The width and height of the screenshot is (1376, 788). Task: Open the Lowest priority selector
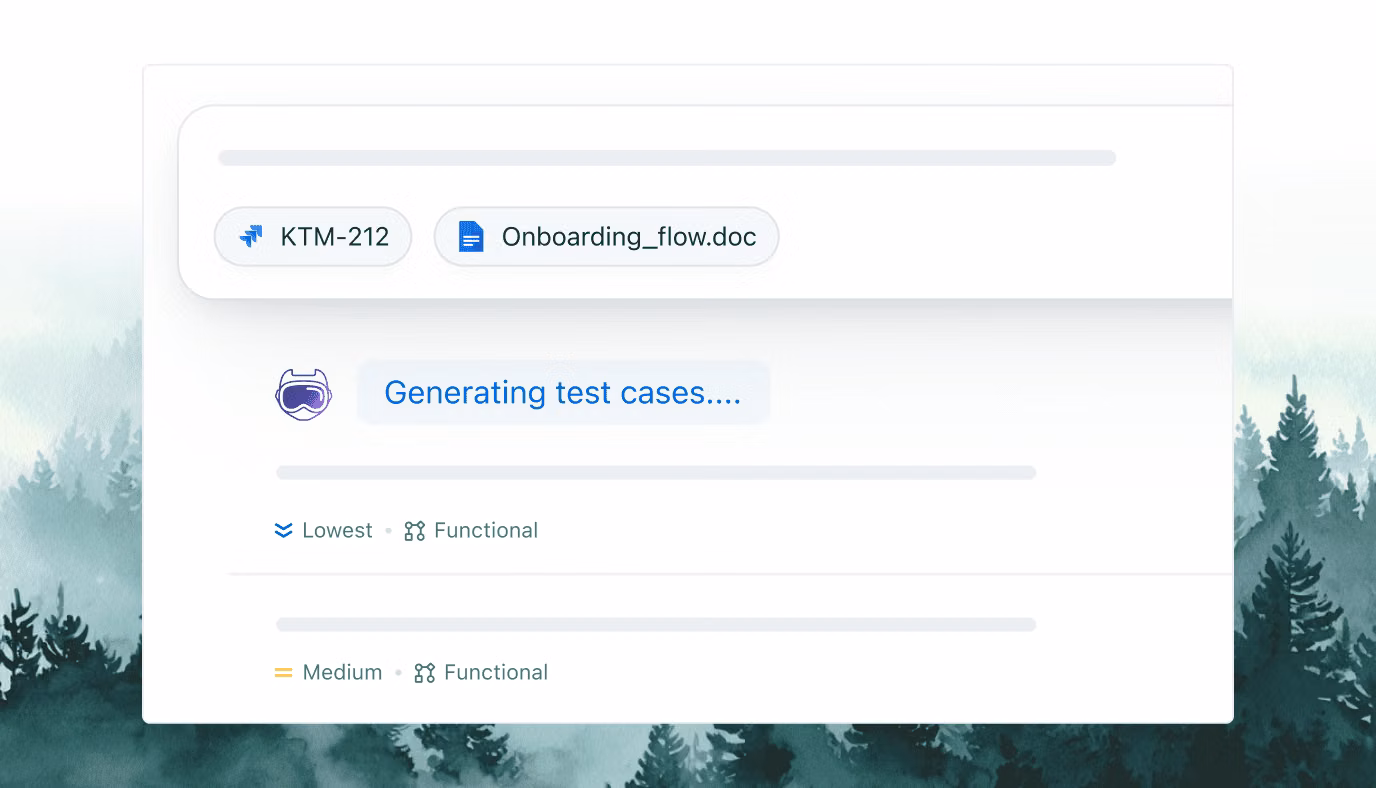[x=322, y=529]
